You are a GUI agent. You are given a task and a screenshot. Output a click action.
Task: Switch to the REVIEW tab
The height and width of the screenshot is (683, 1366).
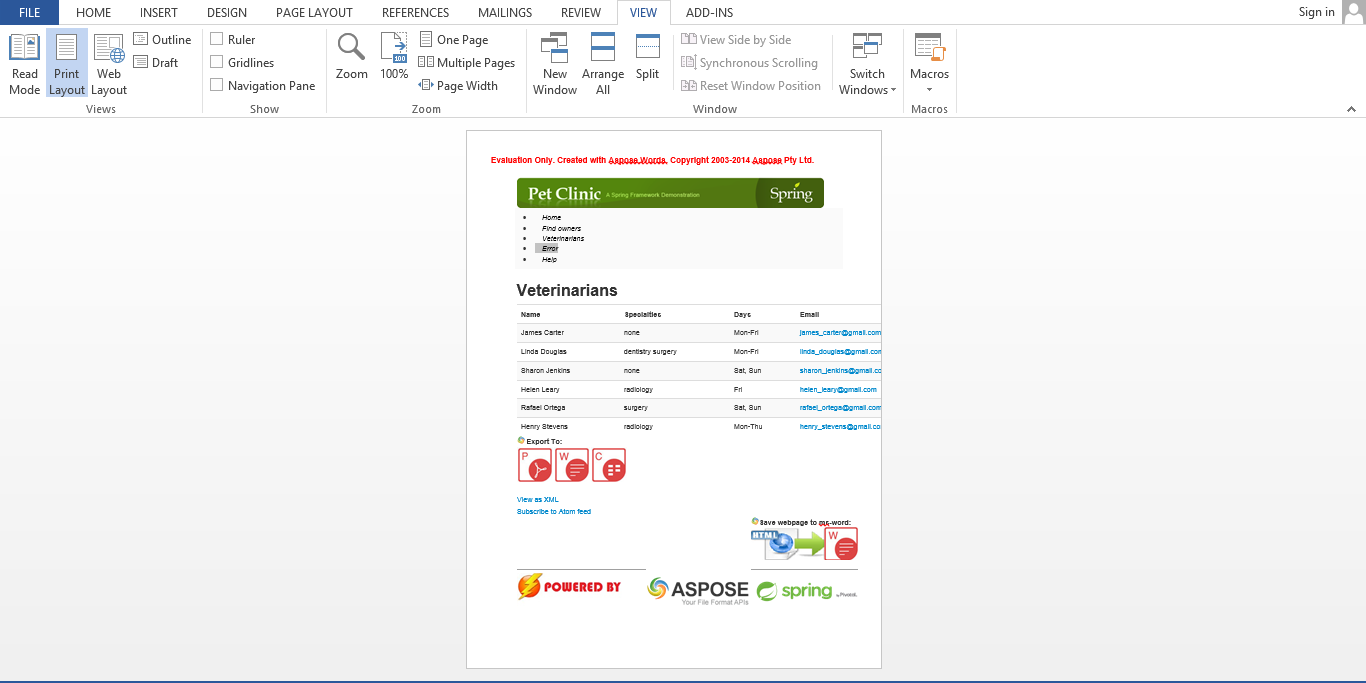point(581,12)
